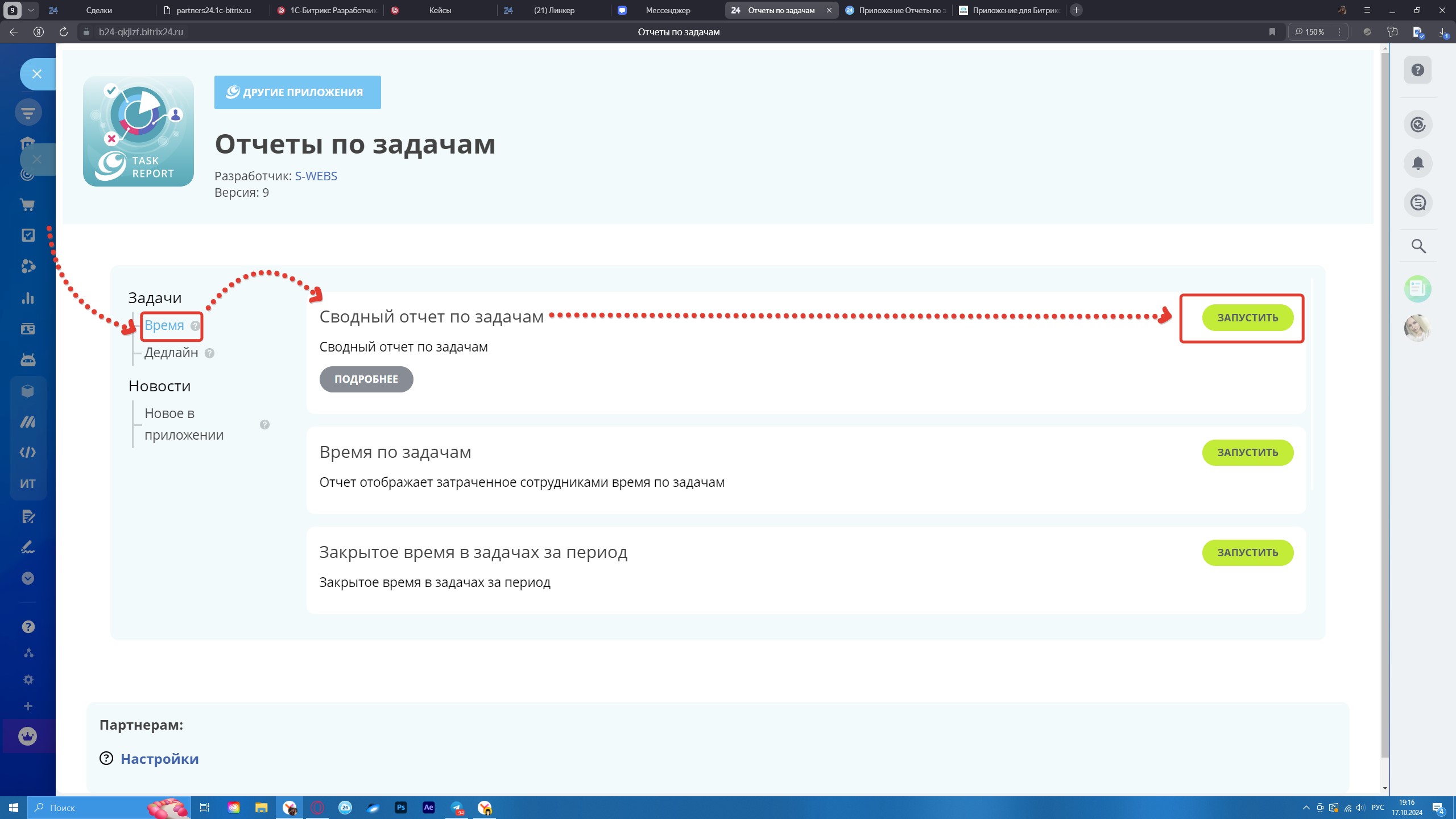
Task: Click the developer code brackets sidebar icon
Action: (x=27, y=453)
